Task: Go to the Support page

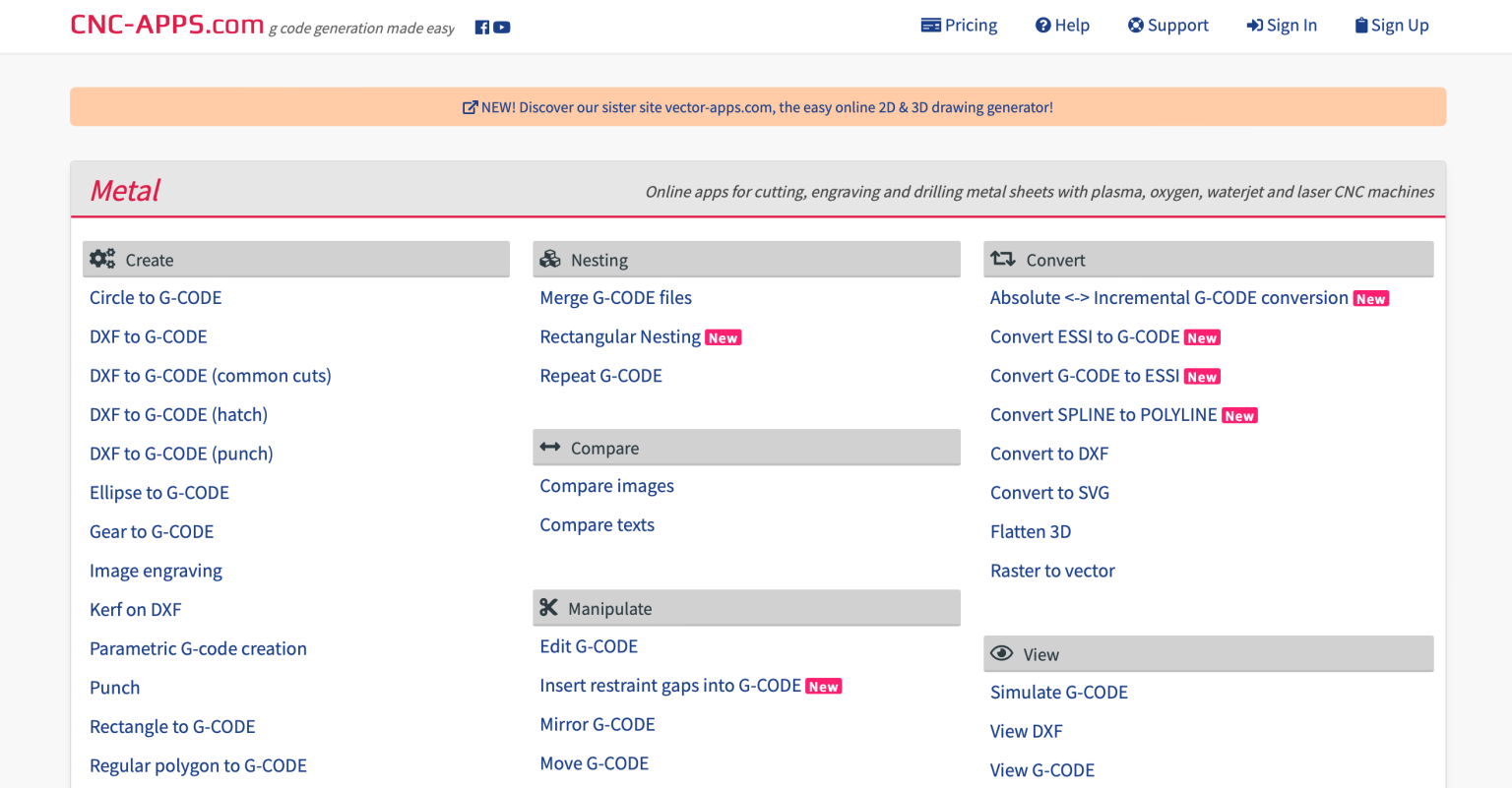Action: coord(1167,26)
